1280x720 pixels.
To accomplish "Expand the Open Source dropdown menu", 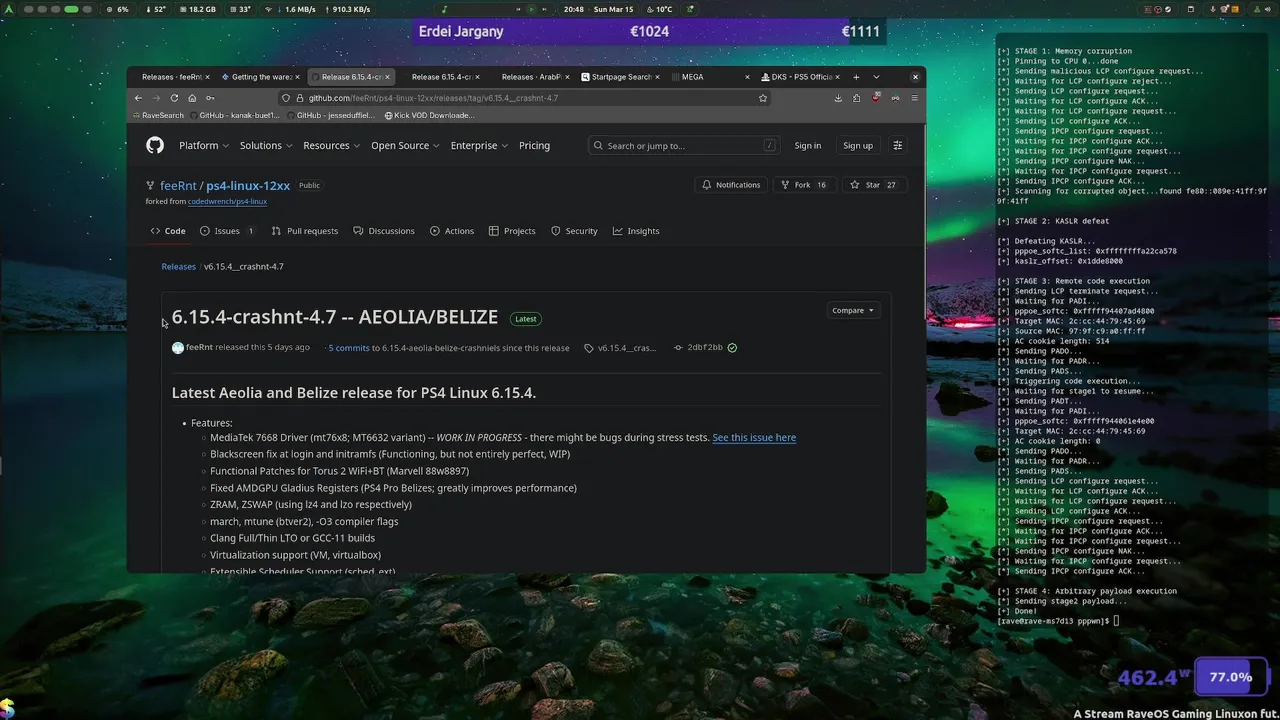I will (405, 145).
